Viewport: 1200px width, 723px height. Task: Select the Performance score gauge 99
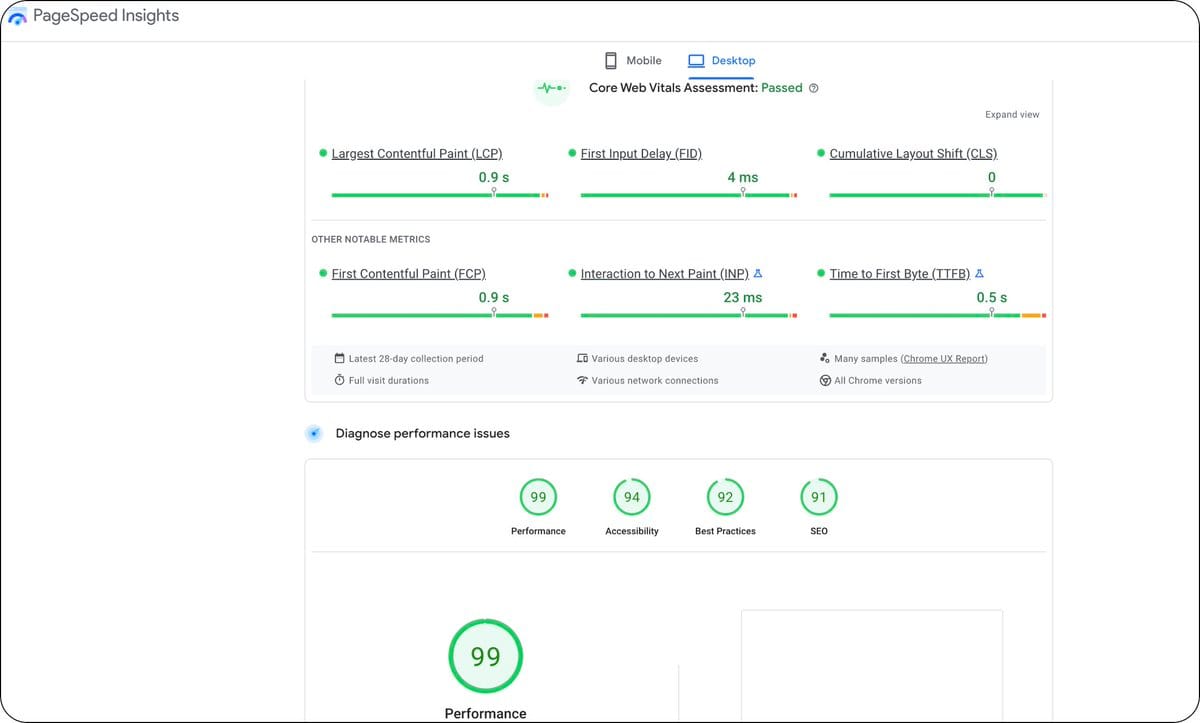(538, 497)
